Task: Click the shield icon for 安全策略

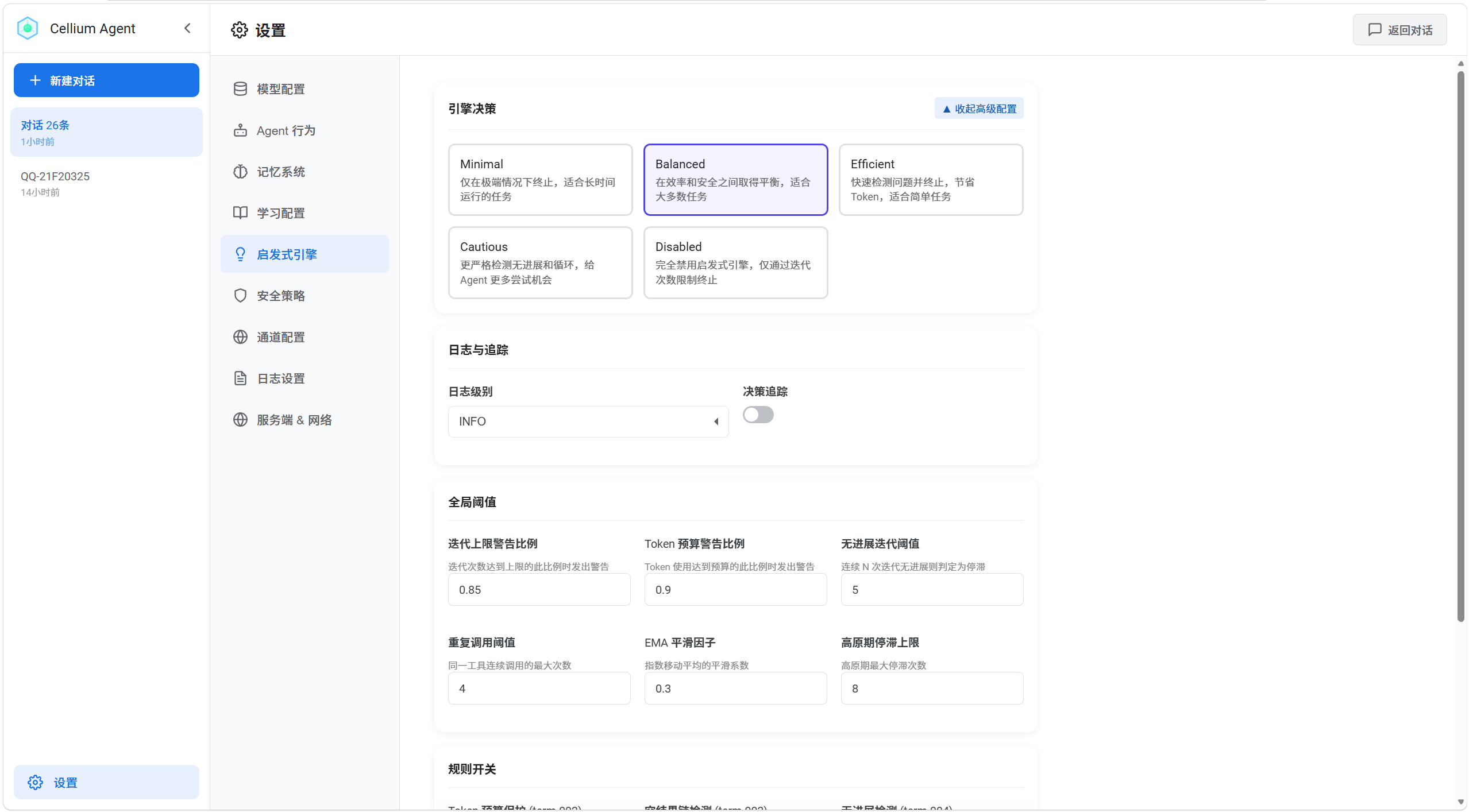Action: 240,296
